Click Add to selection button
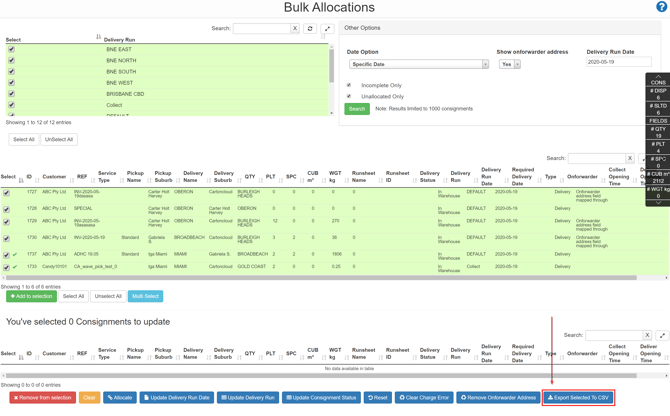This screenshot has width=670, height=416. [31, 296]
